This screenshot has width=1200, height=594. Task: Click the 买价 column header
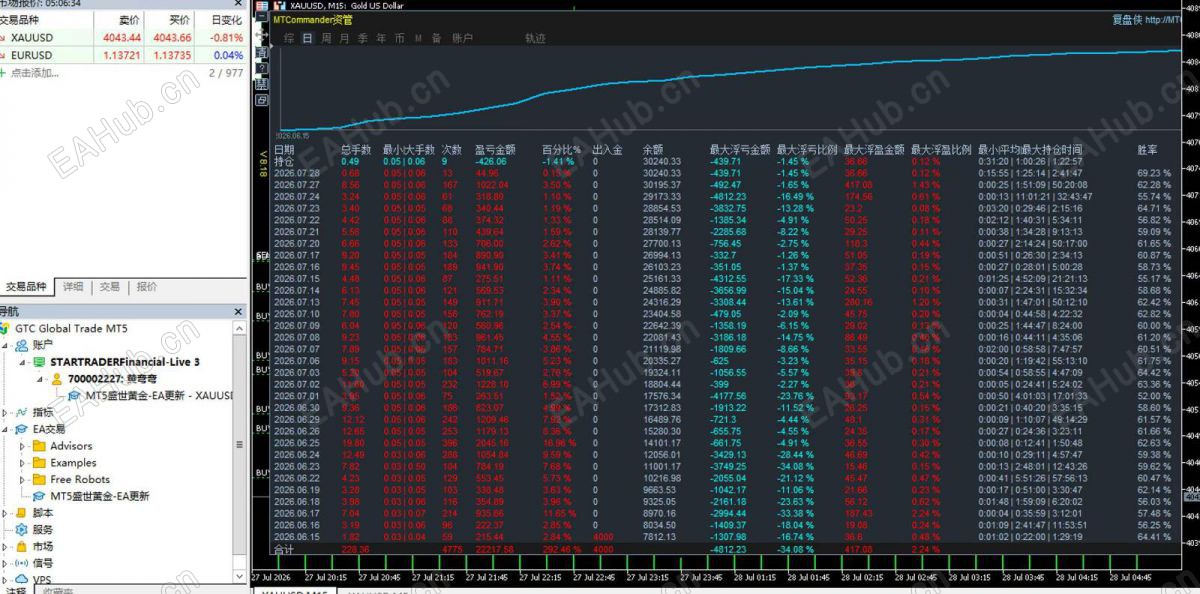180,20
